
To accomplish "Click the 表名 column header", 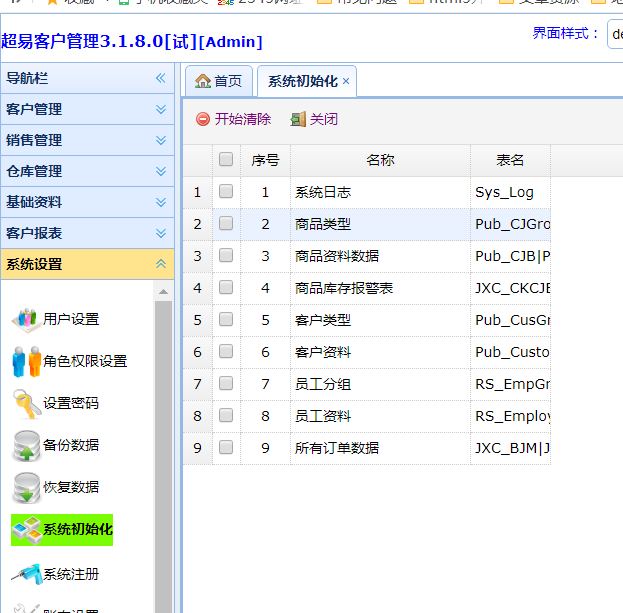I will pos(510,161).
